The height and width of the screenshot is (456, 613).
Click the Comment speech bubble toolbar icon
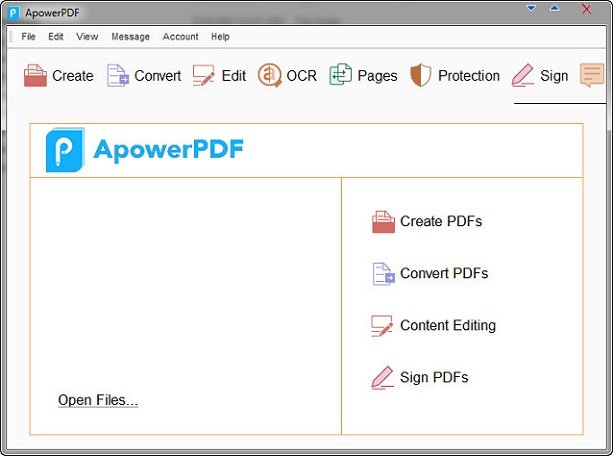coord(592,75)
